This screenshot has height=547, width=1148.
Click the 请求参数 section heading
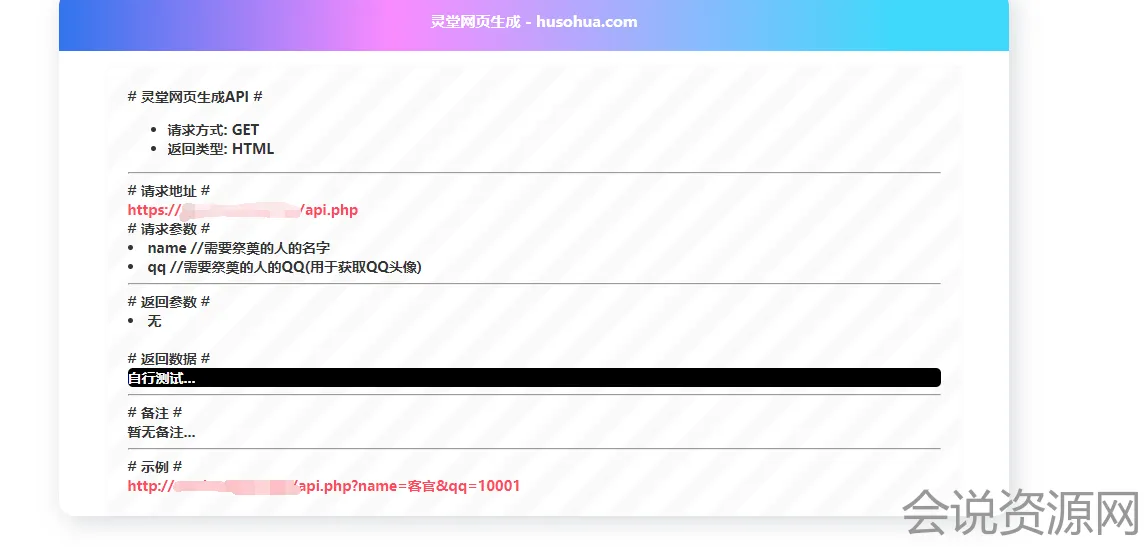click(169, 229)
